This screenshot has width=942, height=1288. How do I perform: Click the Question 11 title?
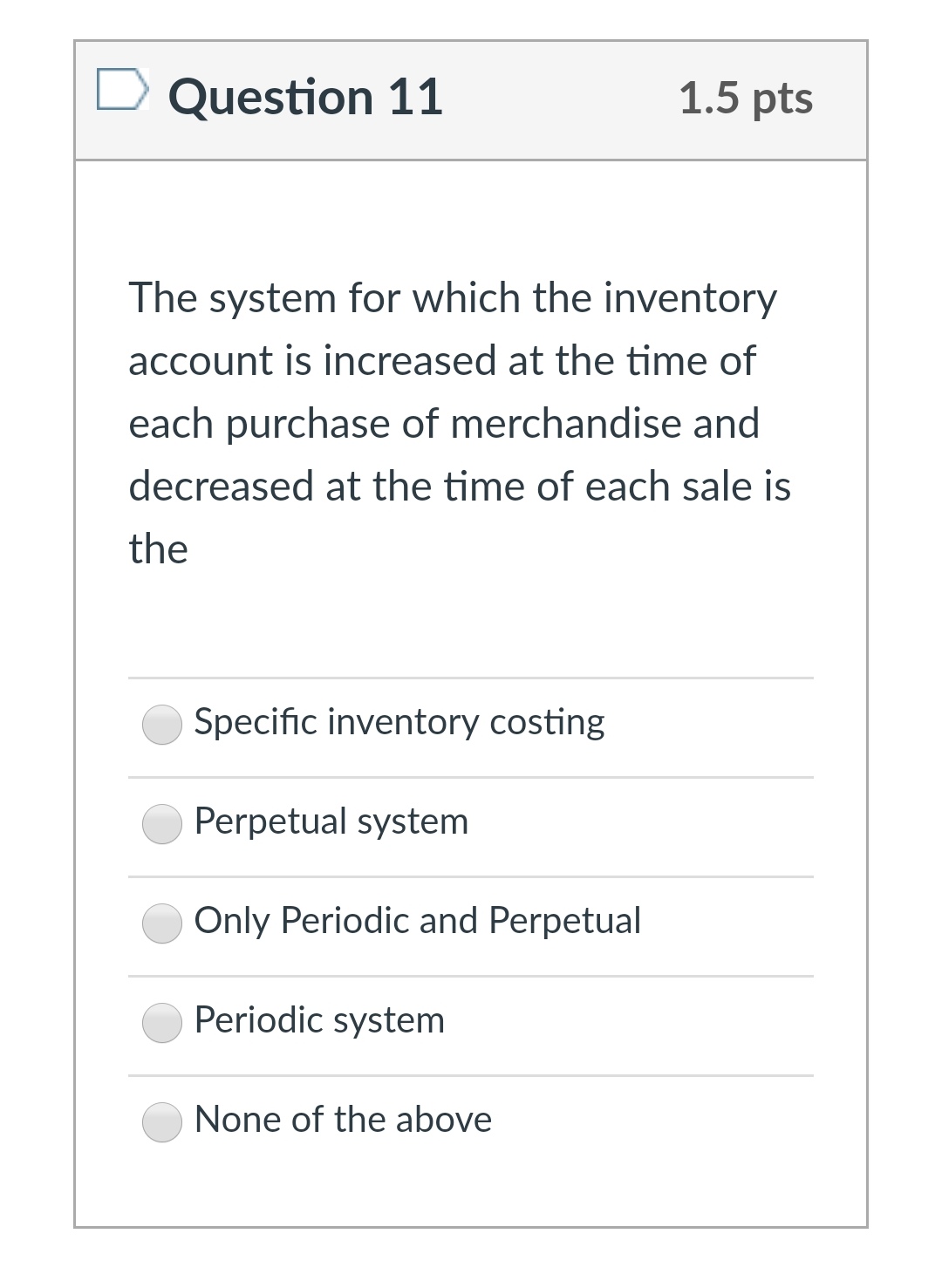click(x=307, y=96)
